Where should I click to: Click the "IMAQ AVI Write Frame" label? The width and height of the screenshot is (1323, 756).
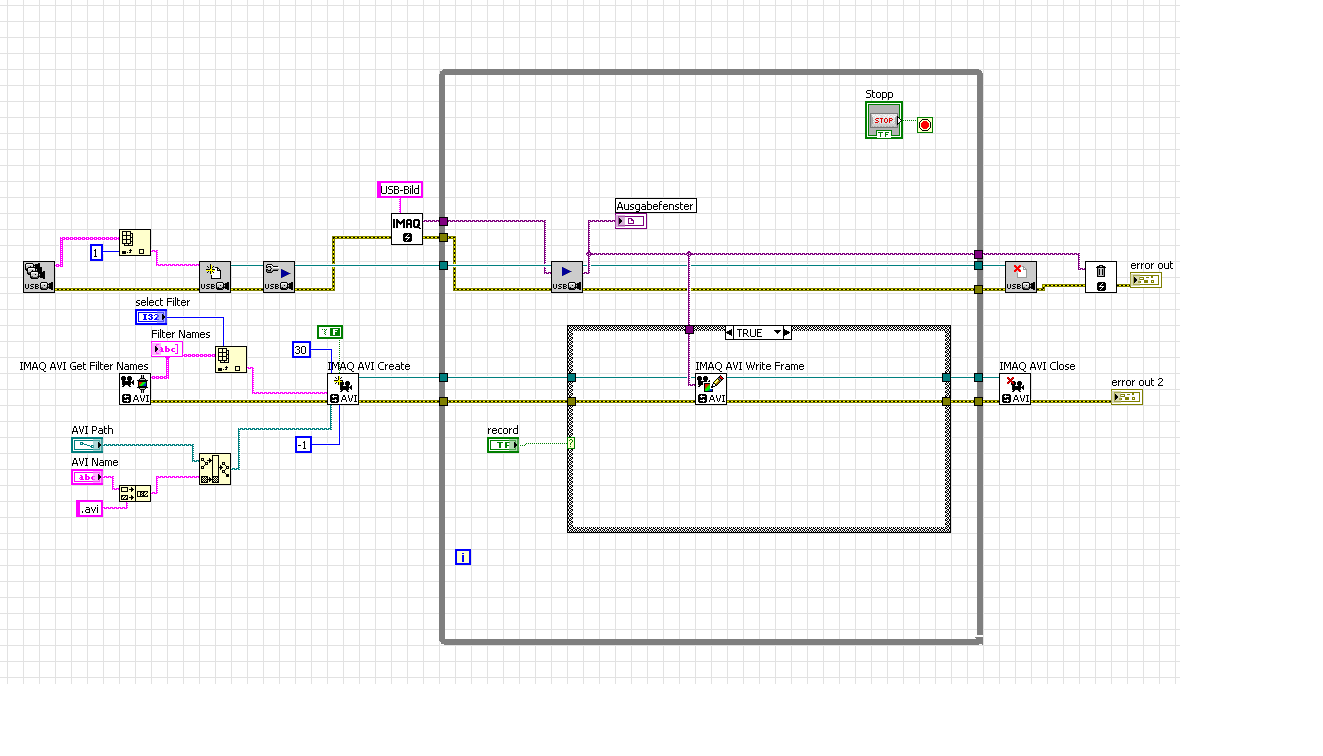[750, 366]
